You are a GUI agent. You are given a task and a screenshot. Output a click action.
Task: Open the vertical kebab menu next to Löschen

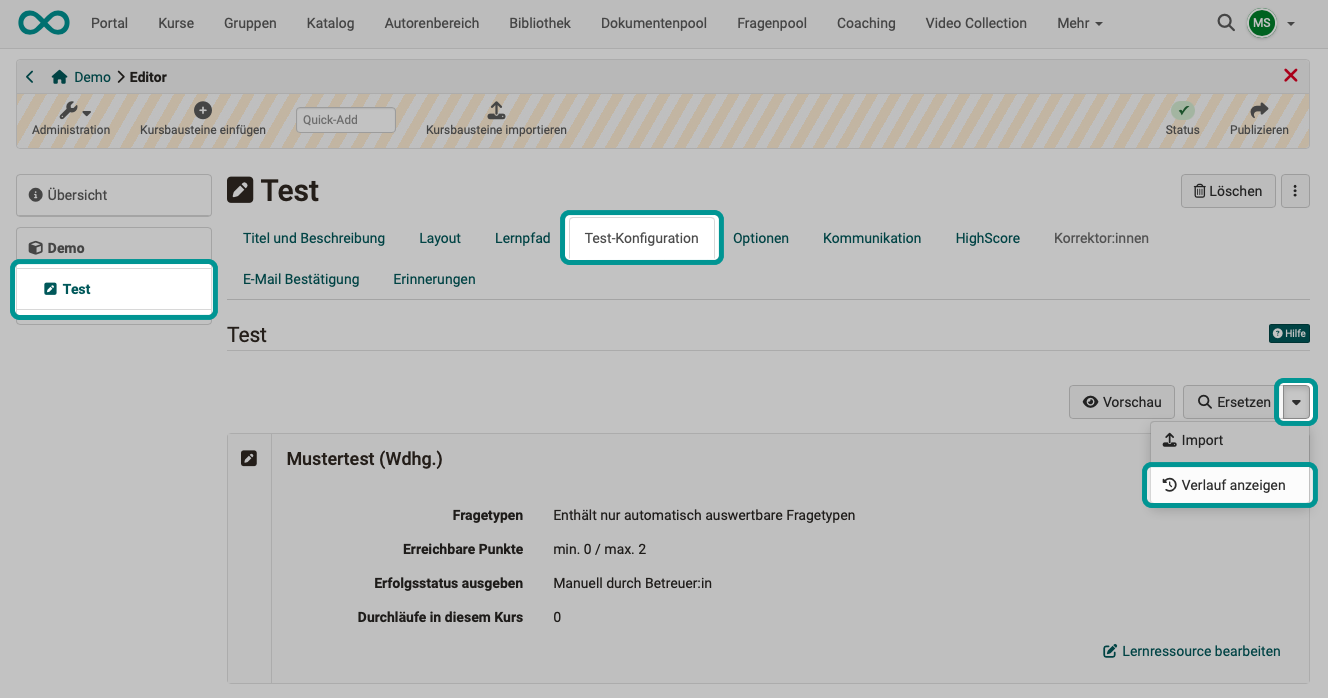[x=1295, y=190]
